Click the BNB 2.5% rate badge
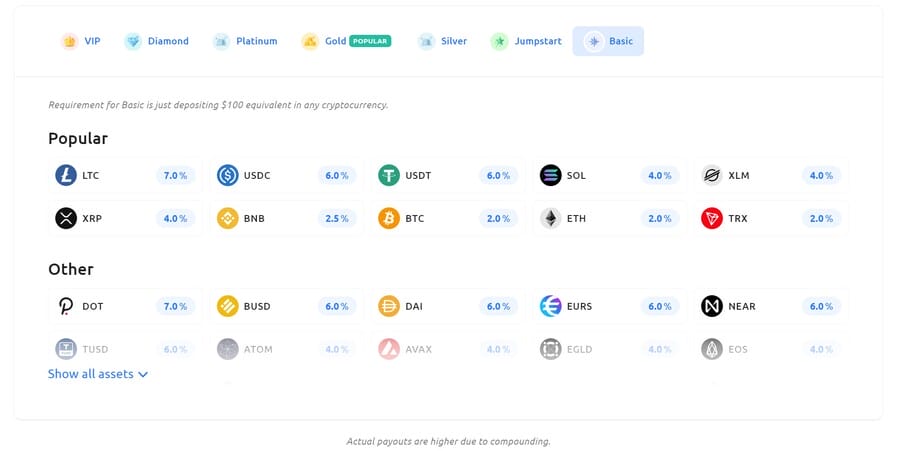Image resolution: width=900 pixels, height=451 pixels. click(x=337, y=218)
